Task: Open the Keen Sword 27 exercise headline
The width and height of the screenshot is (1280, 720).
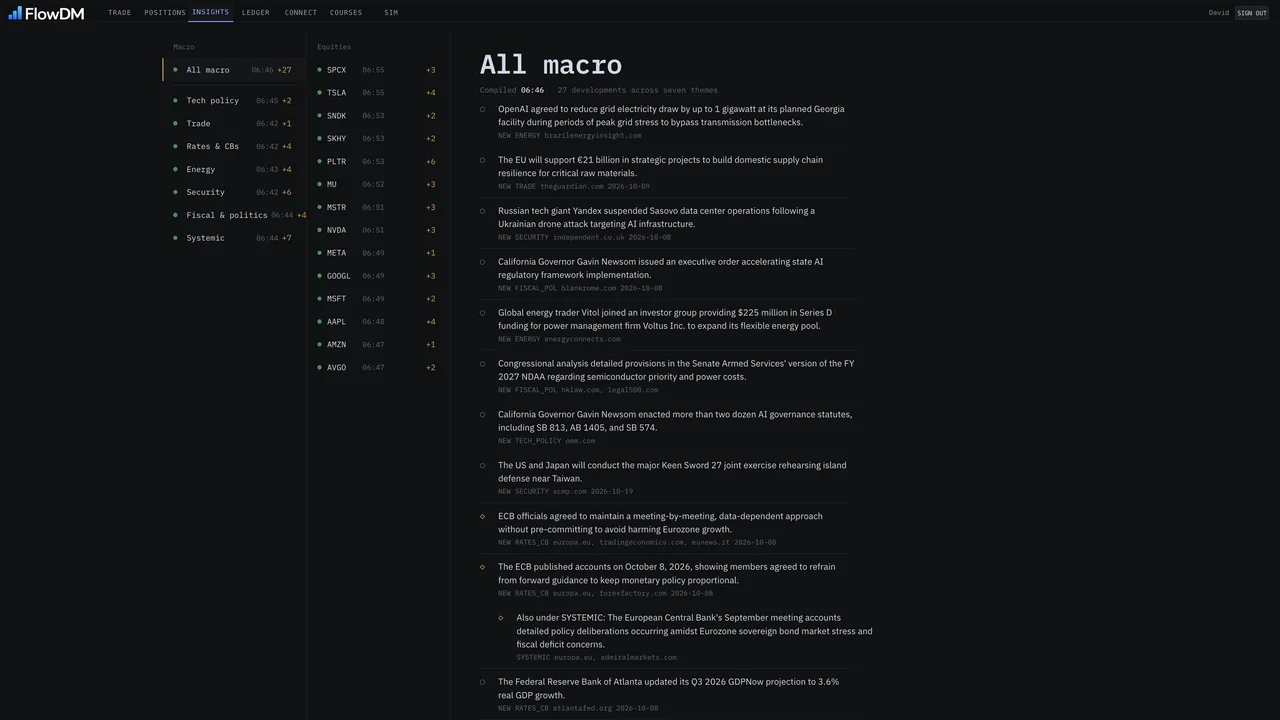Action: coord(672,472)
